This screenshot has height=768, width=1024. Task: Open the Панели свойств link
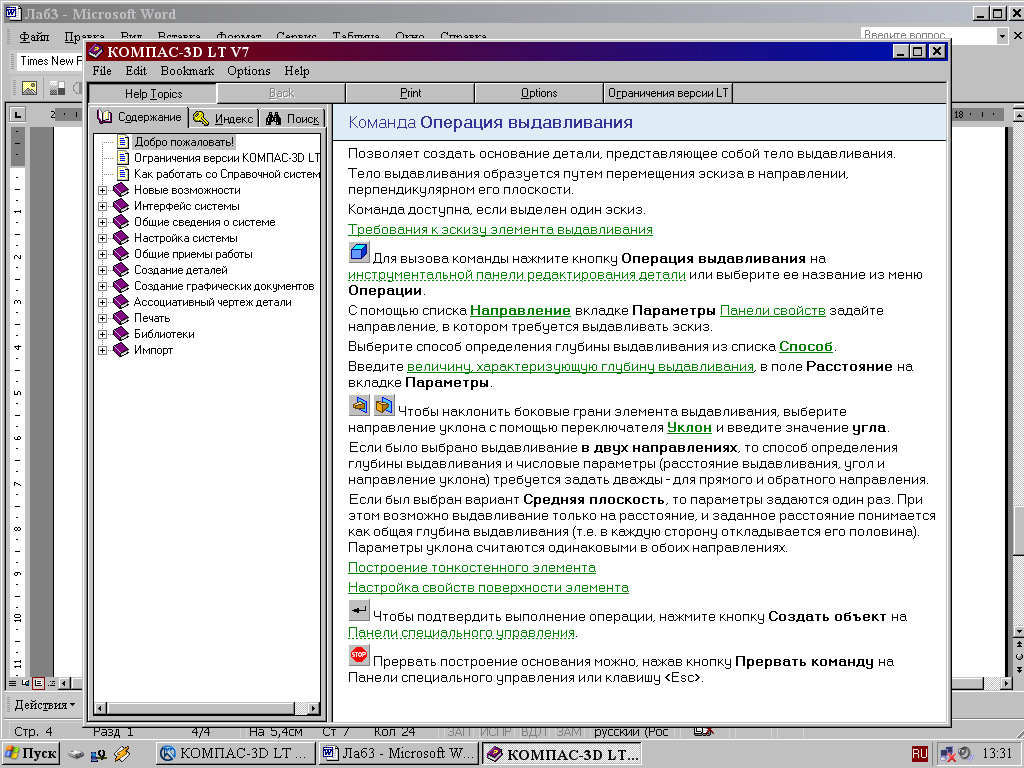(x=773, y=310)
